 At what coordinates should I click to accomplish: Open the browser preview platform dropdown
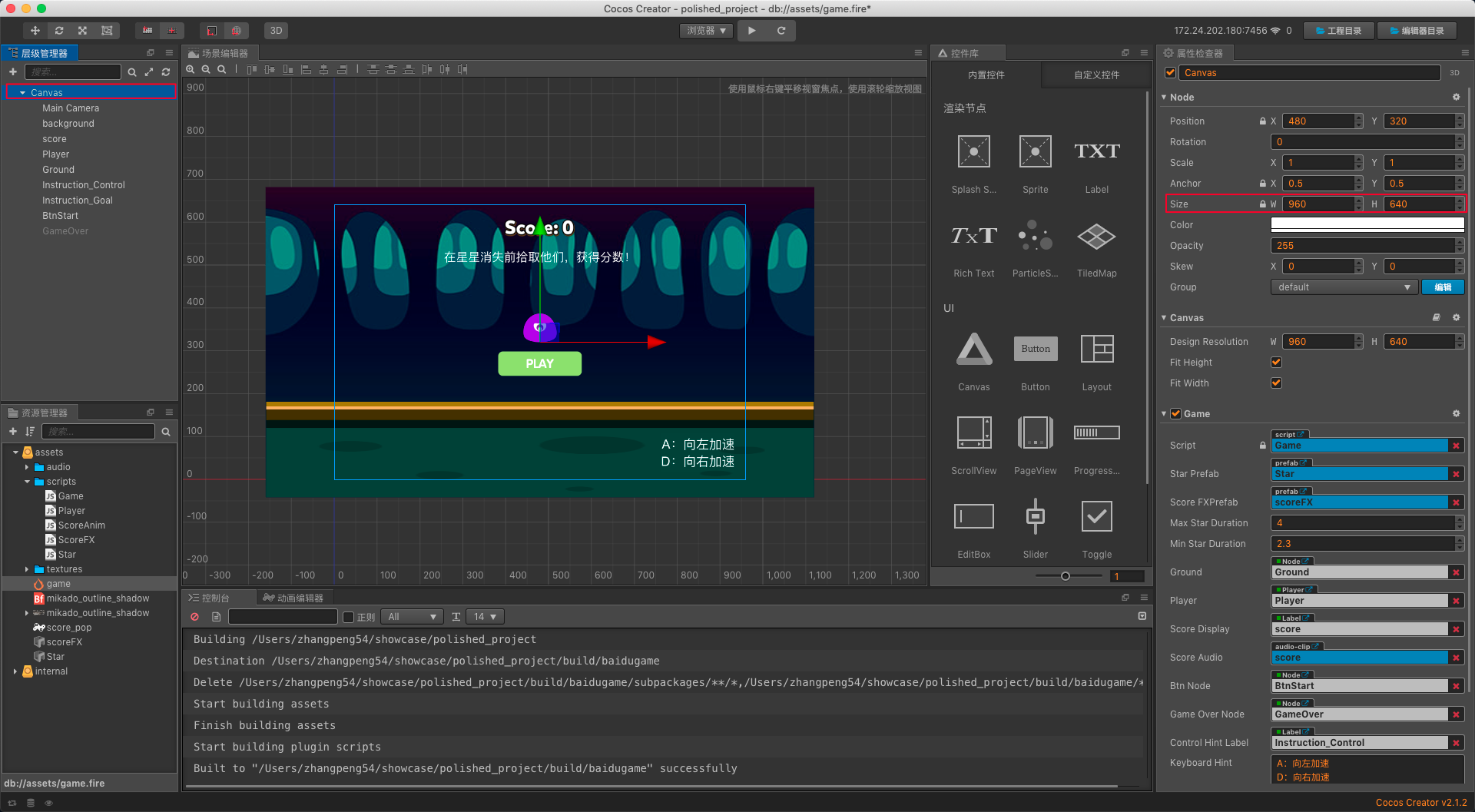pyautogui.click(x=706, y=31)
